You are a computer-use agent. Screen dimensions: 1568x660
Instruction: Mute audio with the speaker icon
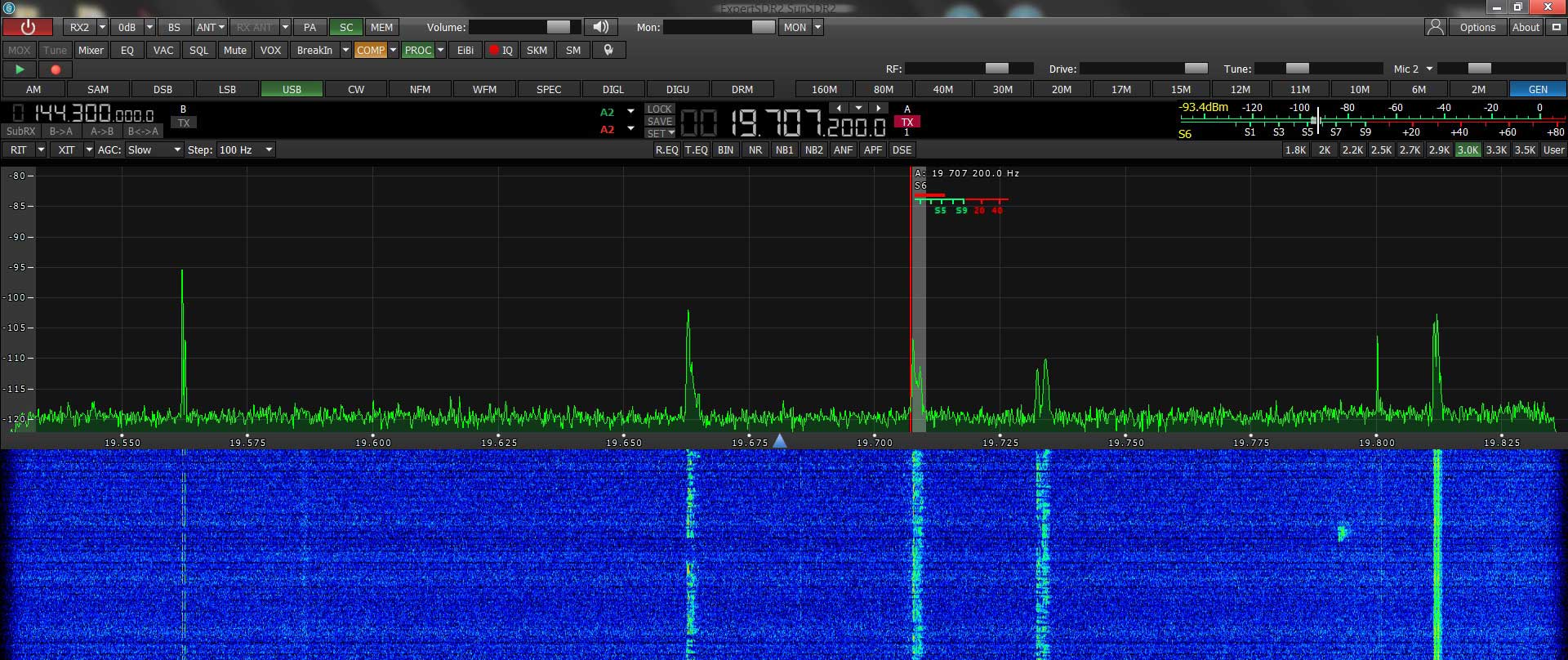click(x=601, y=27)
